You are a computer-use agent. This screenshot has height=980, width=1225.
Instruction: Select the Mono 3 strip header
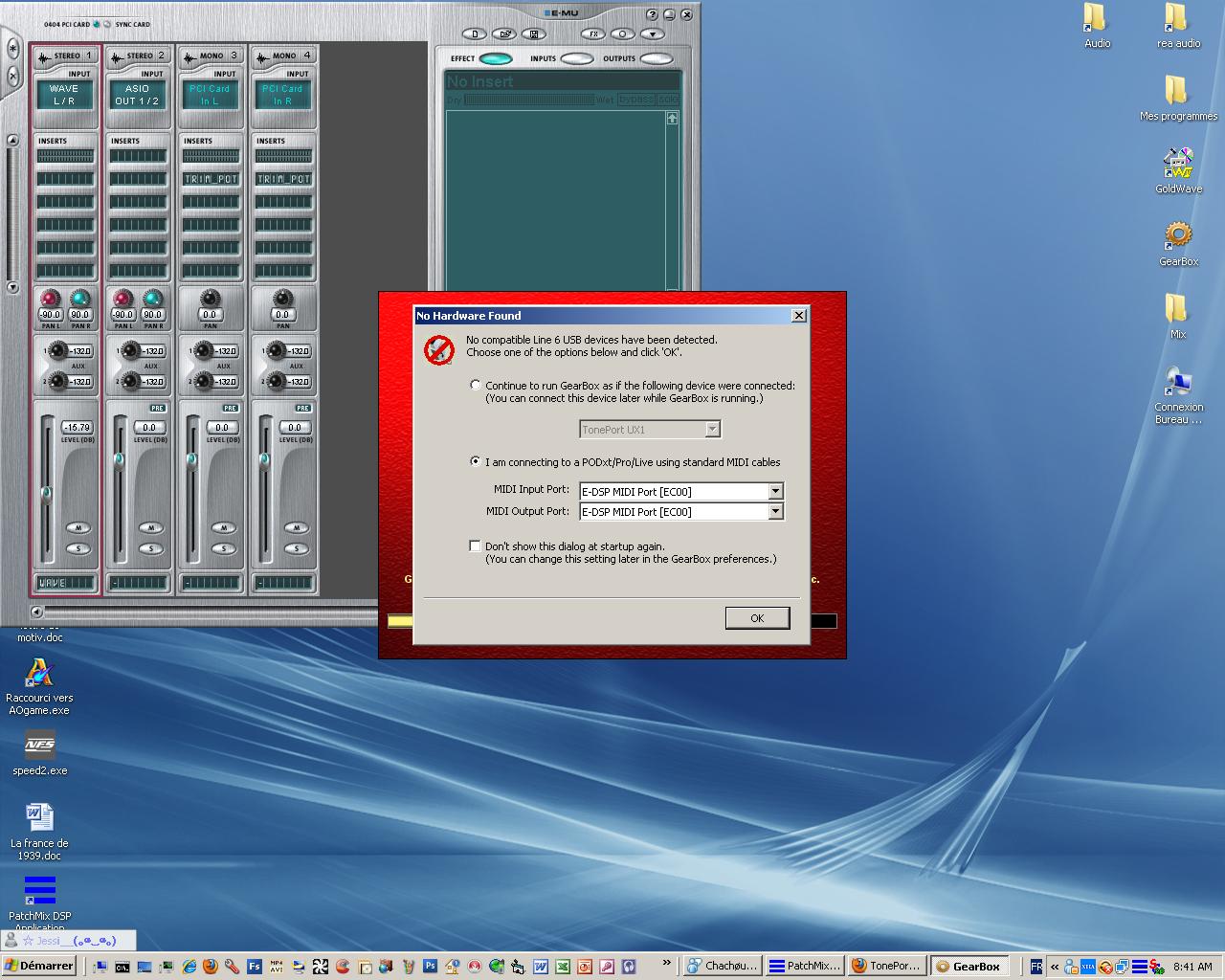[x=211, y=56]
